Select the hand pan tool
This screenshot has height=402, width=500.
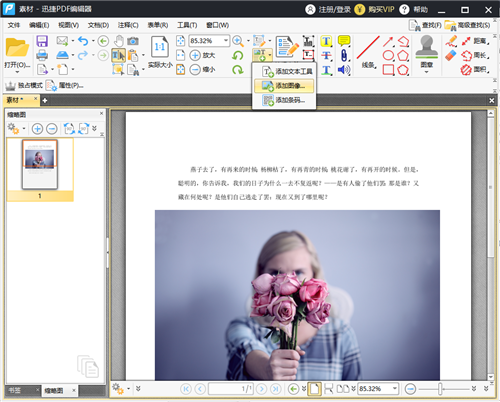[118, 41]
